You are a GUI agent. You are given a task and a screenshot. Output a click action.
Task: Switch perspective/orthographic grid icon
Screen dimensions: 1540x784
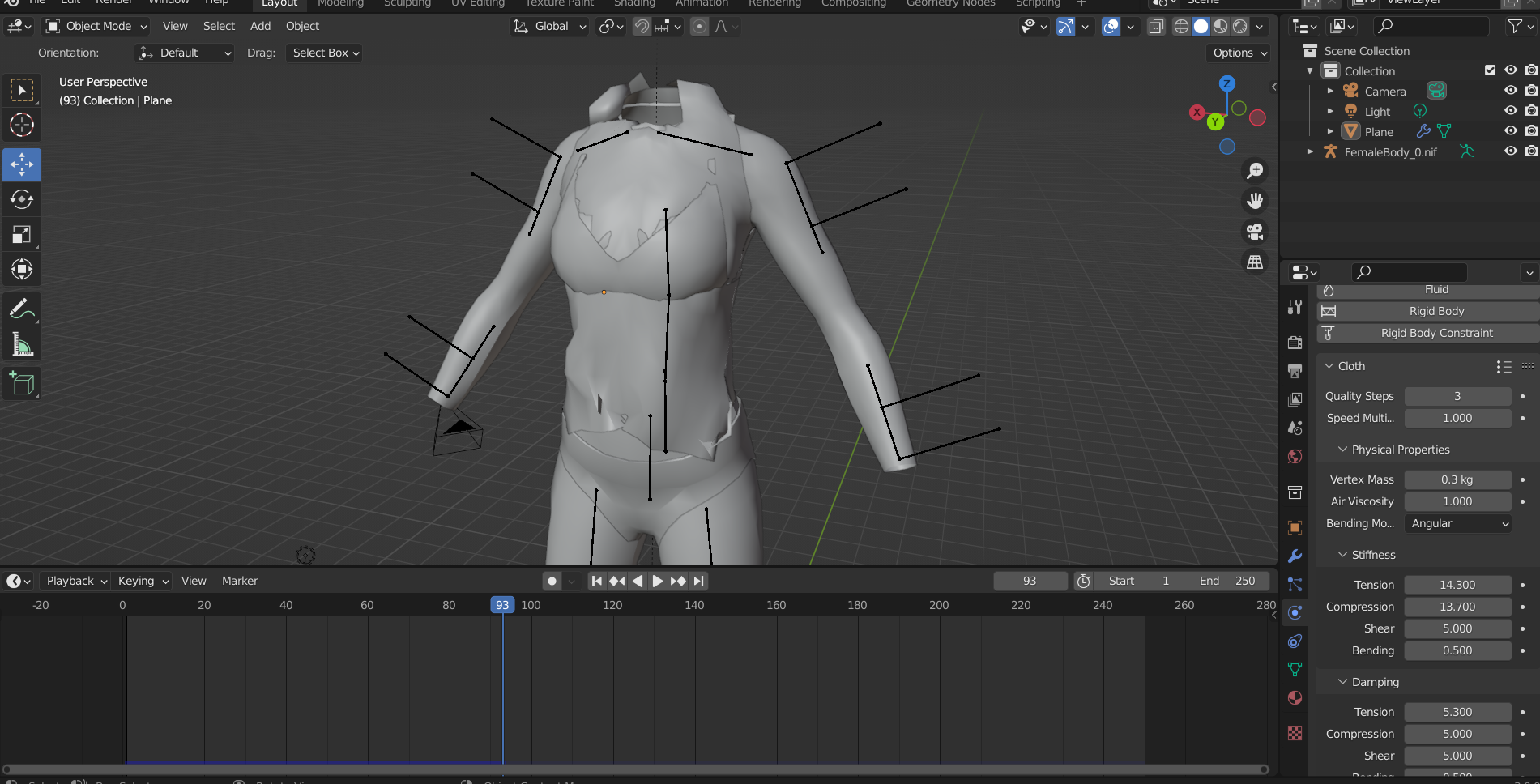[x=1255, y=262]
